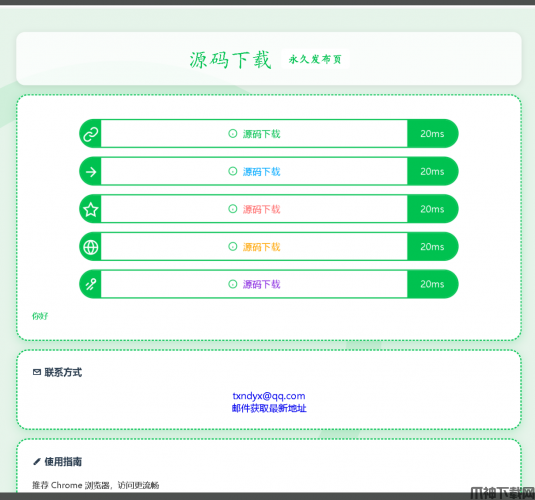Click the 你好 text below the links

40,316
